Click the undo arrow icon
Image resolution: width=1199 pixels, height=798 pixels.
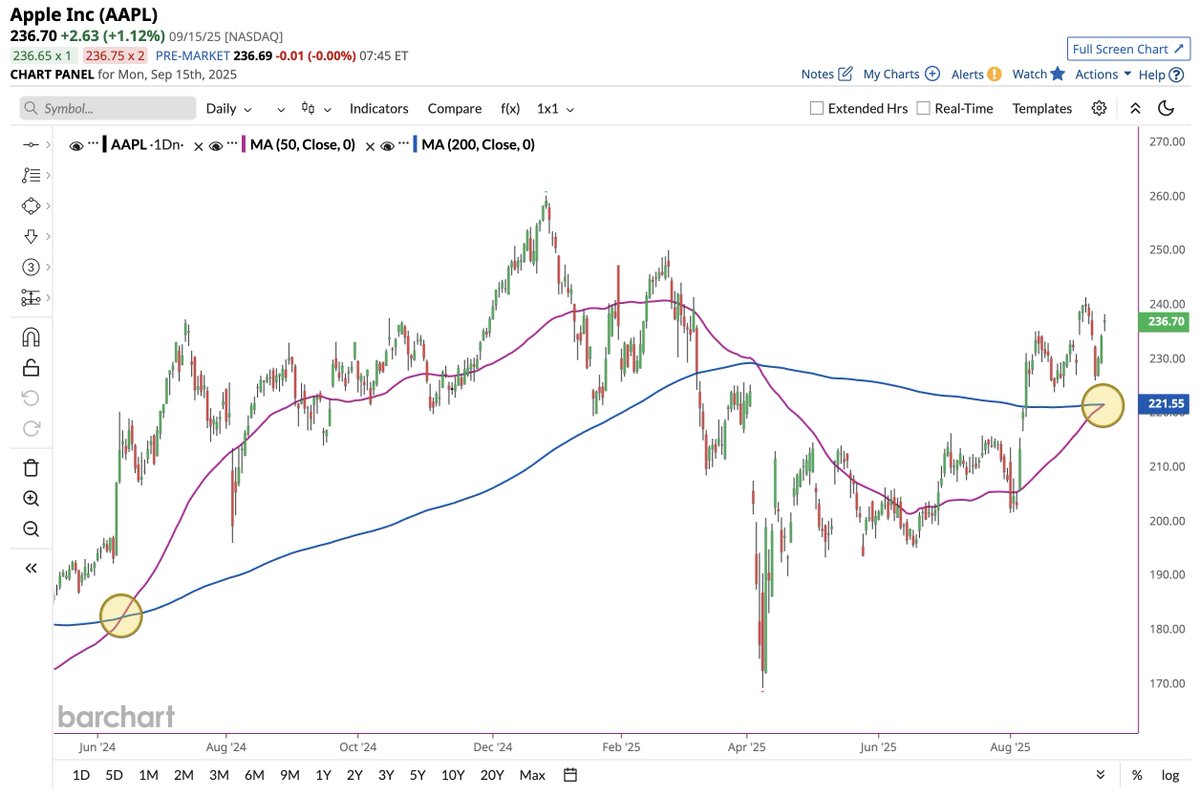click(x=31, y=397)
